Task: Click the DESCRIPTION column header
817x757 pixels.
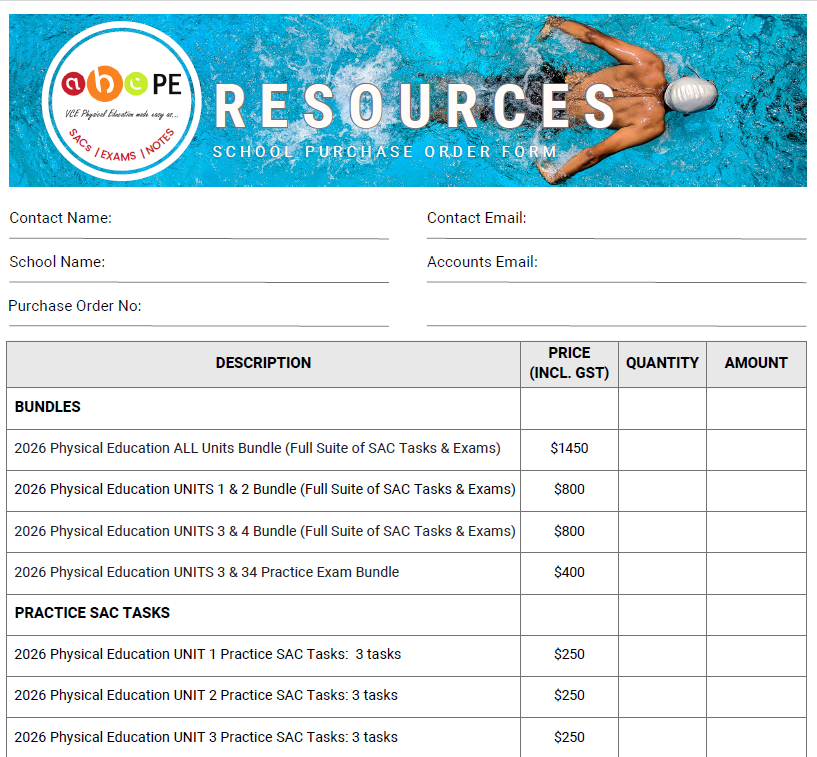Action: point(263,364)
